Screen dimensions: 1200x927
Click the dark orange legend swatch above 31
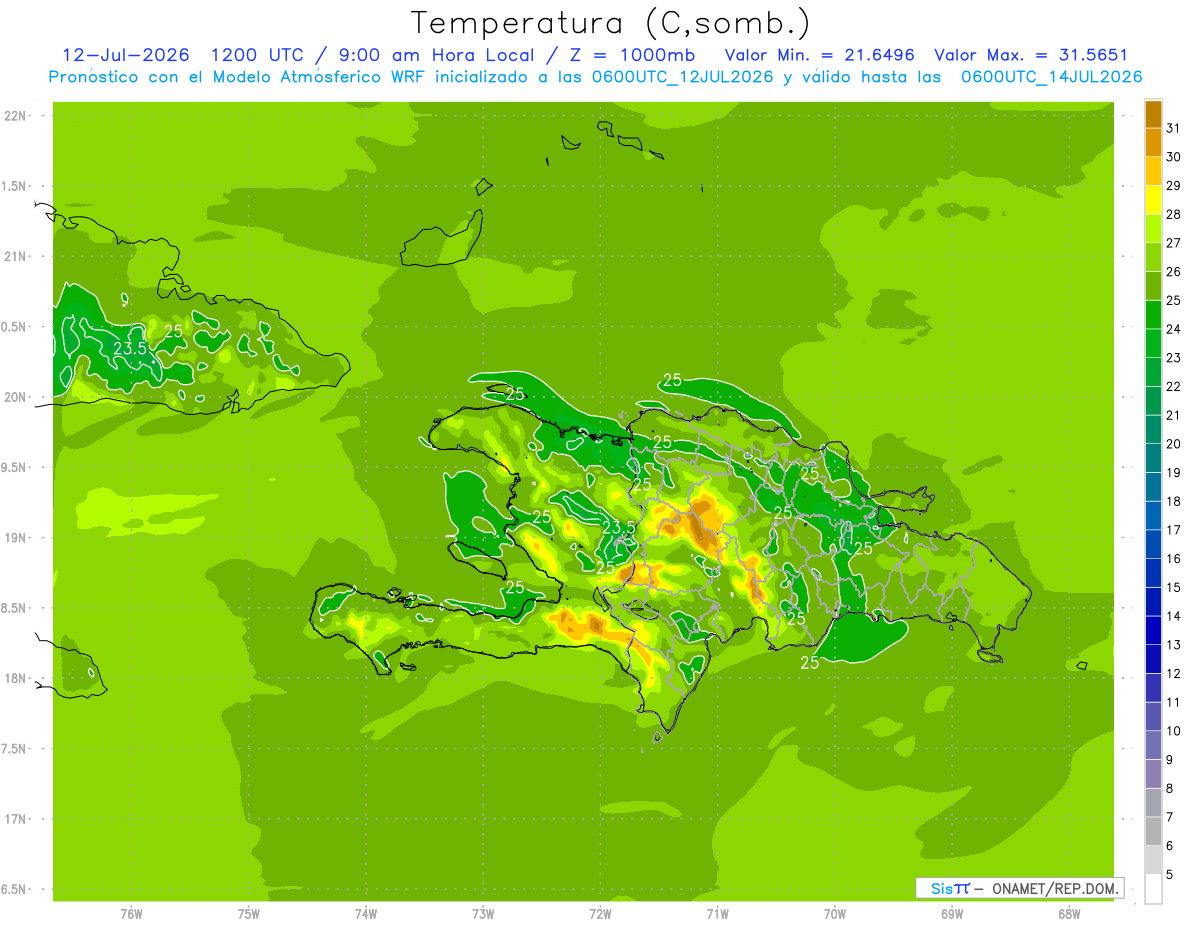click(1153, 114)
